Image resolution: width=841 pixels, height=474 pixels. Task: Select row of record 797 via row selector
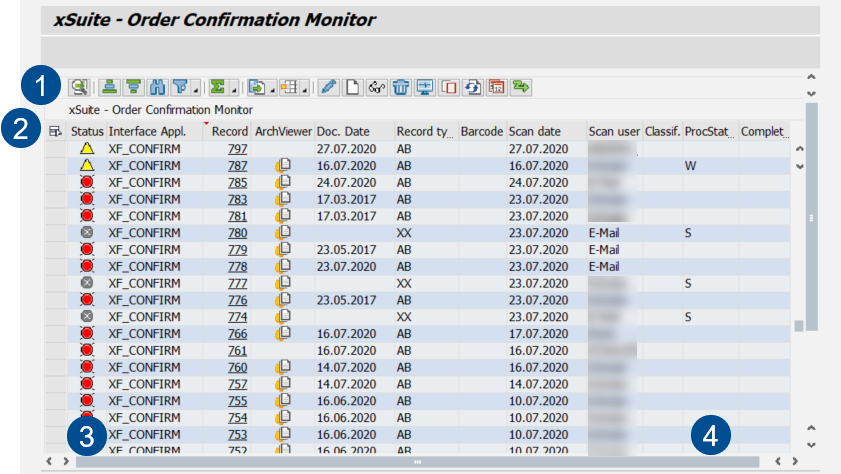coord(56,149)
